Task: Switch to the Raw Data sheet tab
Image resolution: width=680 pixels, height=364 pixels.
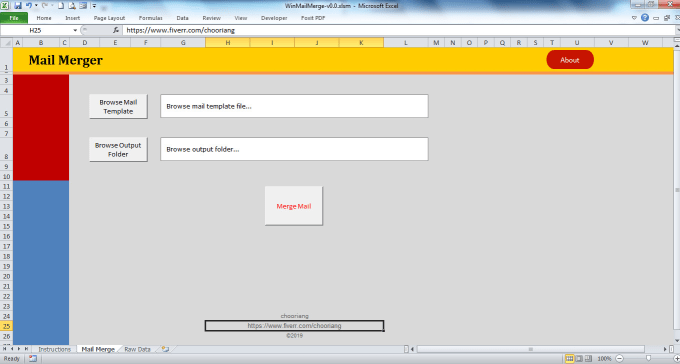Action: (137, 349)
